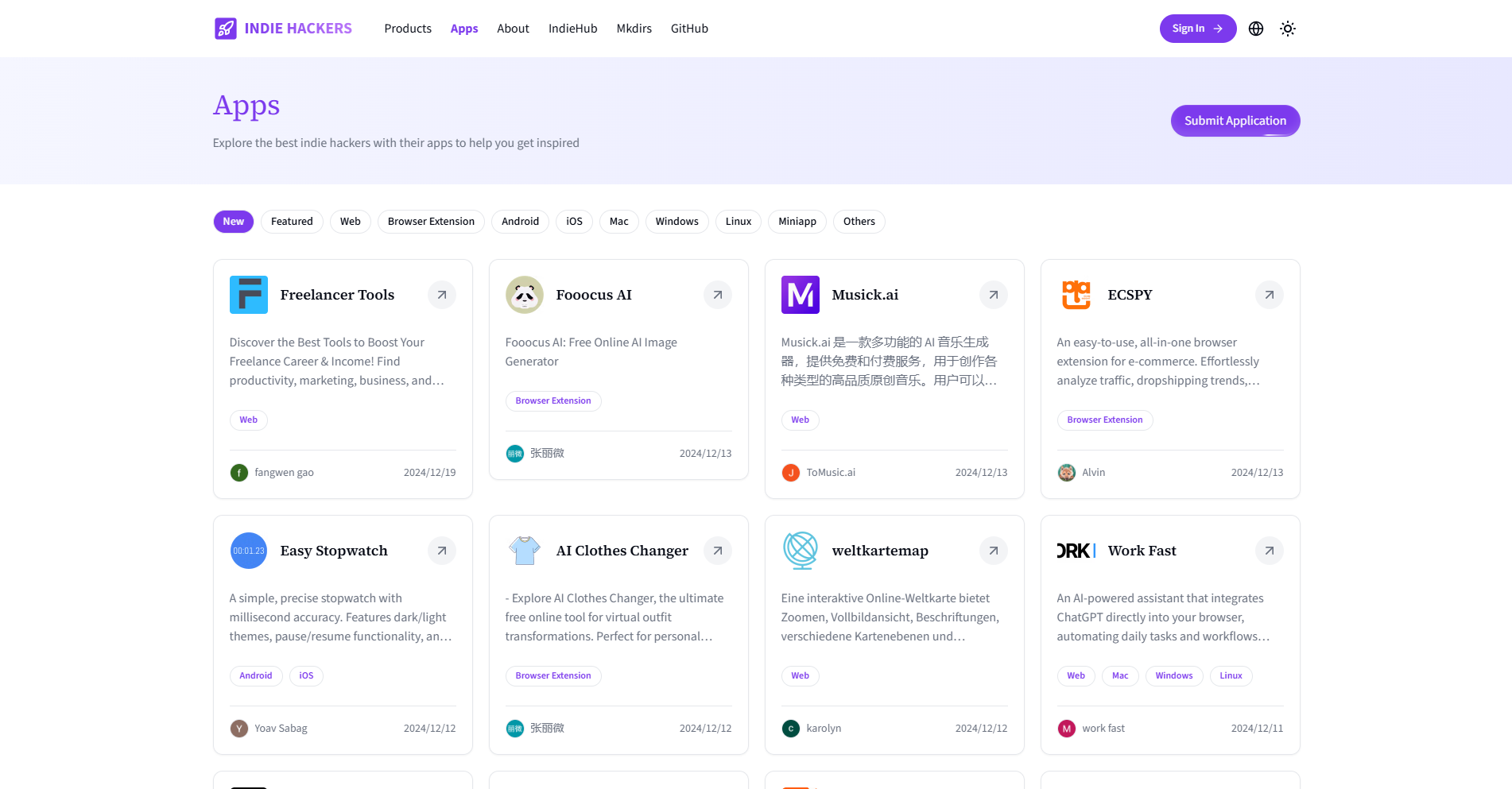Click the Linux tag on Work Fast
Screen dimensions: 1512x789
pos(1231,676)
